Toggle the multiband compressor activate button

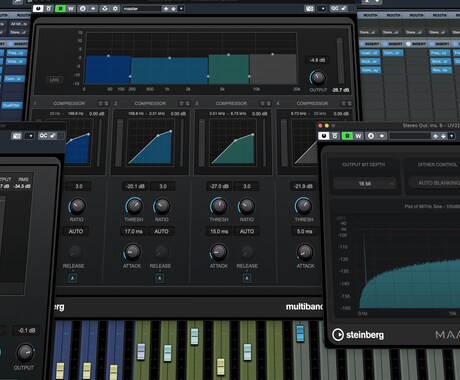click(x=38, y=8)
